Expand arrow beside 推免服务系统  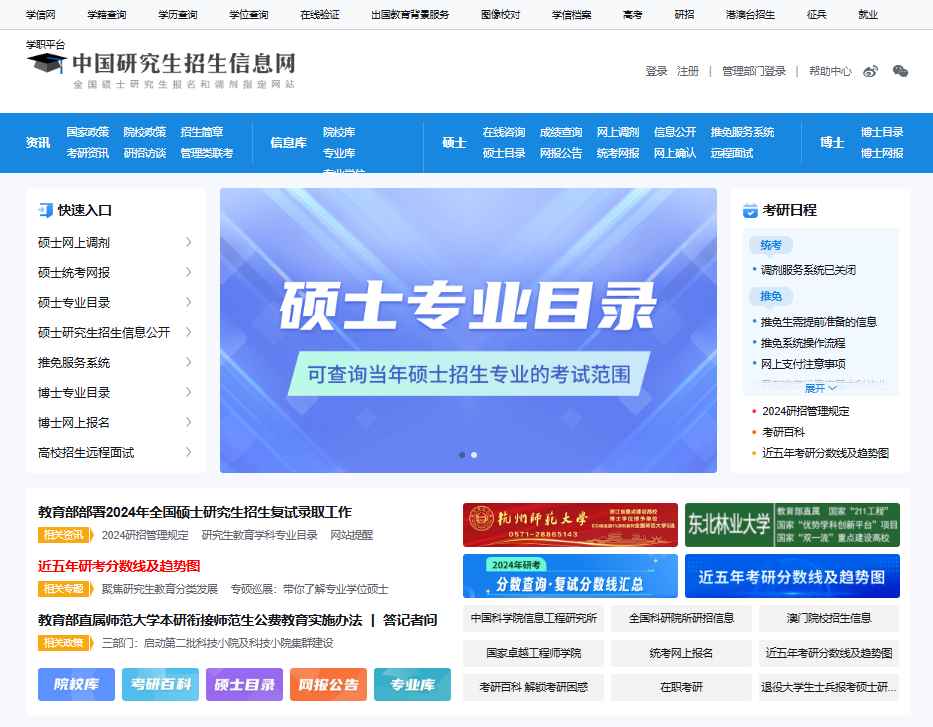click(189, 362)
